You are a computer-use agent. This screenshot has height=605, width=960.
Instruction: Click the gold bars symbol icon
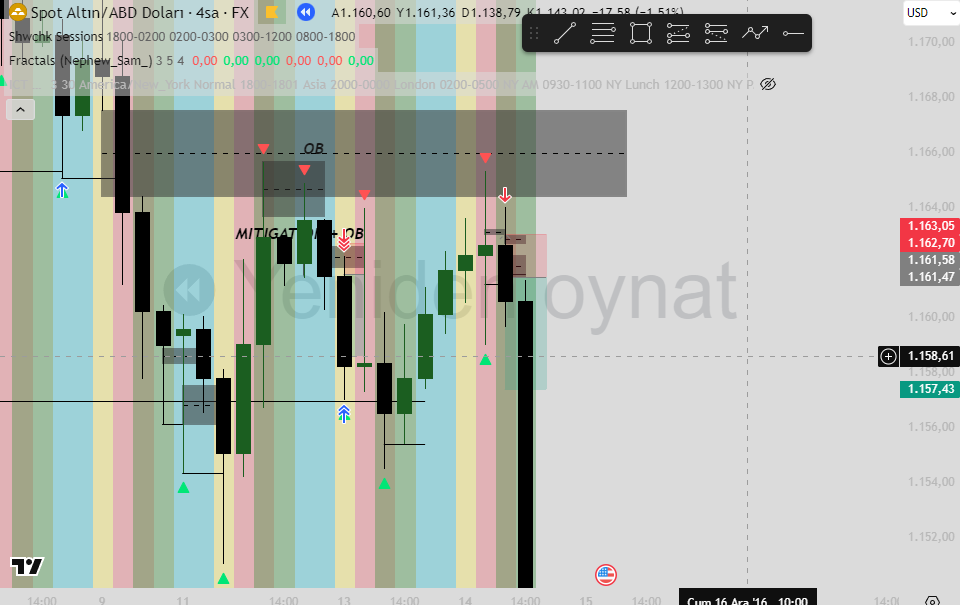point(17,12)
